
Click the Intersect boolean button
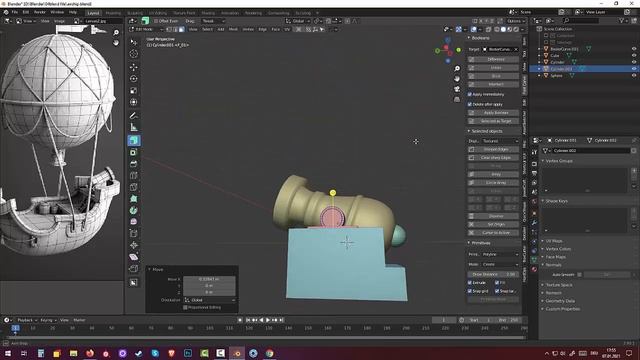click(x=493, y=84)
